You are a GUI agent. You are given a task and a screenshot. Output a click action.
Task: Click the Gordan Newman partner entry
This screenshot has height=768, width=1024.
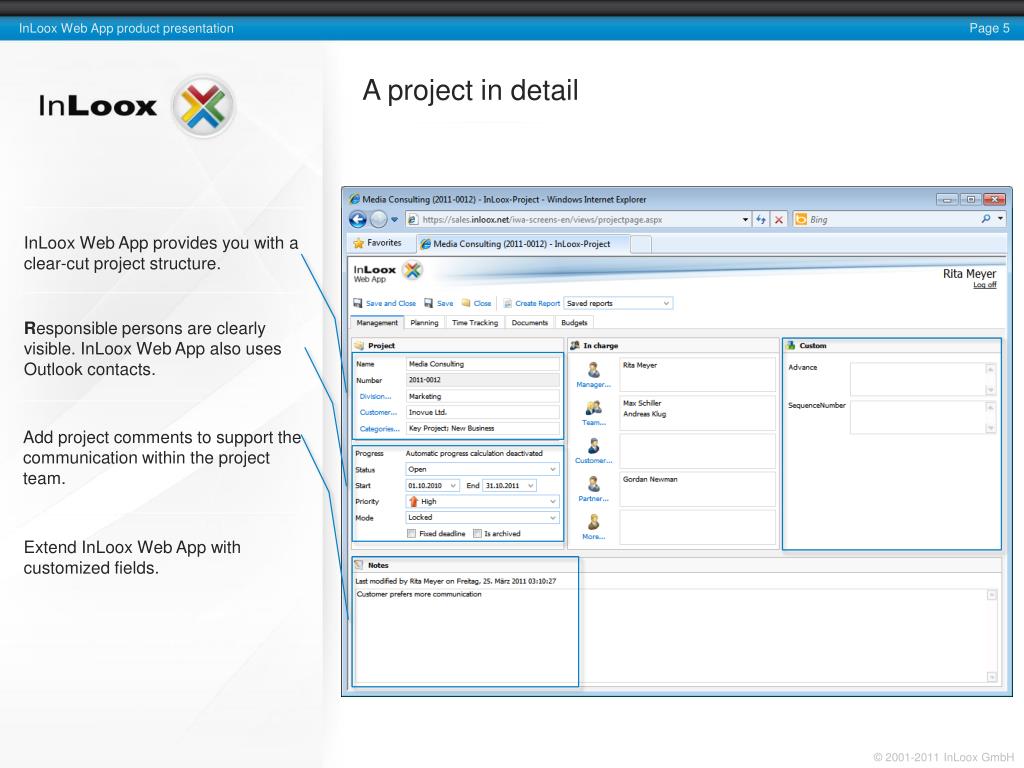[x=650, y=479]
